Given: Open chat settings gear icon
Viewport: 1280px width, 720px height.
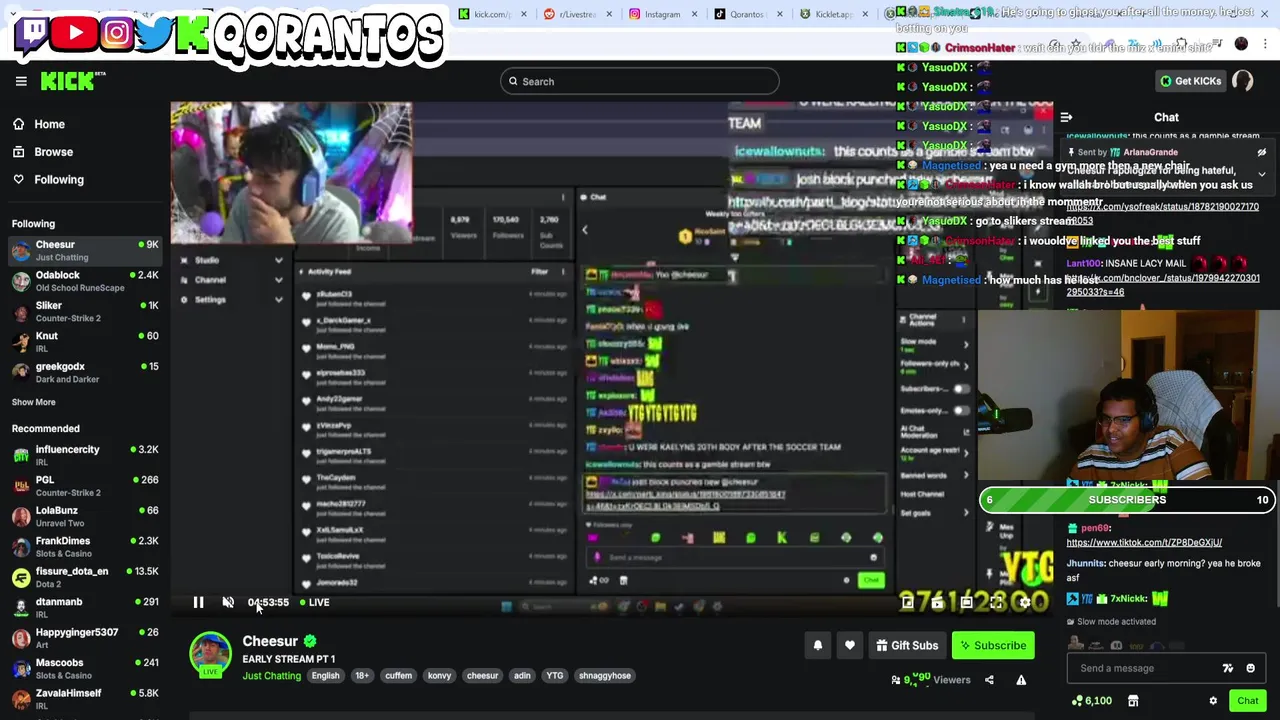Looking at the screenshot, I should [1213, 701].
